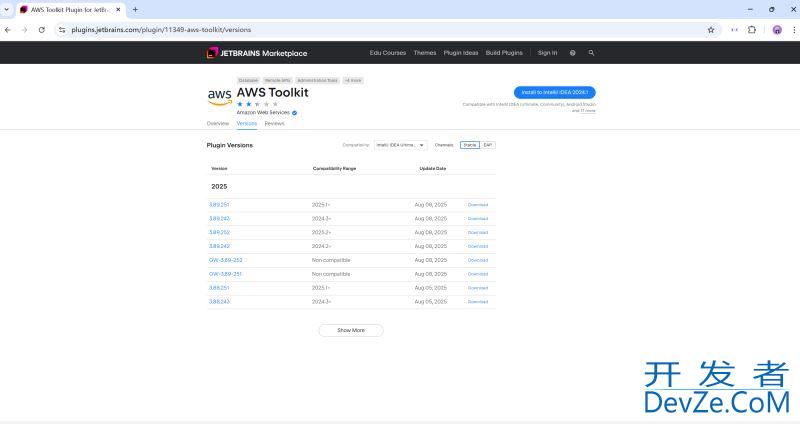Viewport: 800px width, 424px height.
Task: Open version 3.89.251 link
Action: (x=219, y=205)
